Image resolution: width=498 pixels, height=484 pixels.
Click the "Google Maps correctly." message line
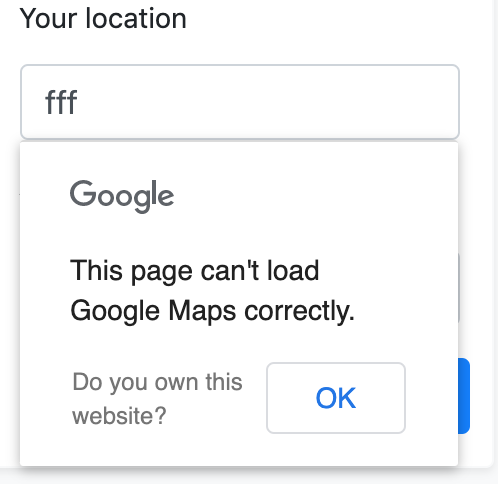pos(213,311)
